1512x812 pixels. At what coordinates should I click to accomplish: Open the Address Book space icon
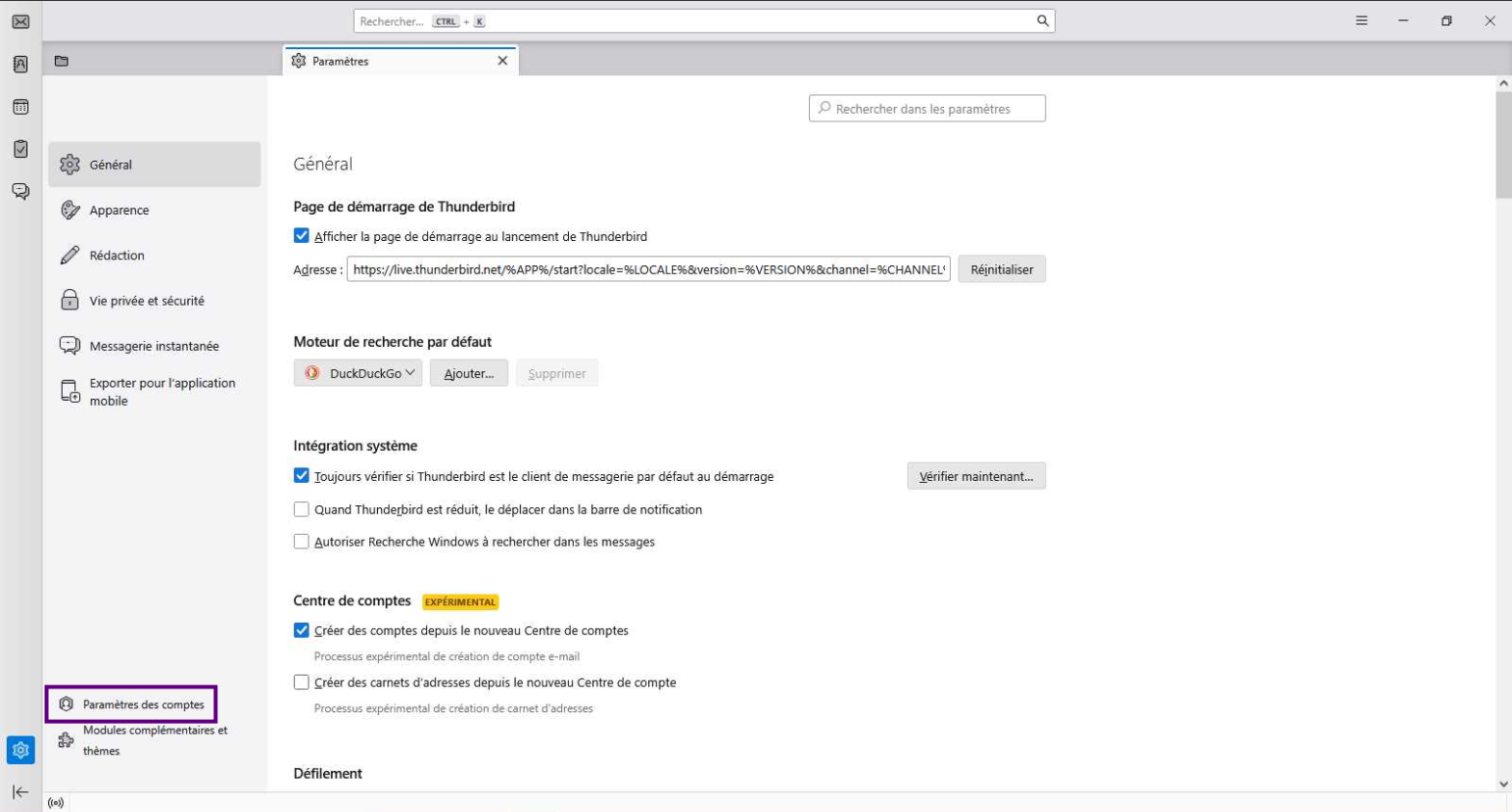(21, 65)
